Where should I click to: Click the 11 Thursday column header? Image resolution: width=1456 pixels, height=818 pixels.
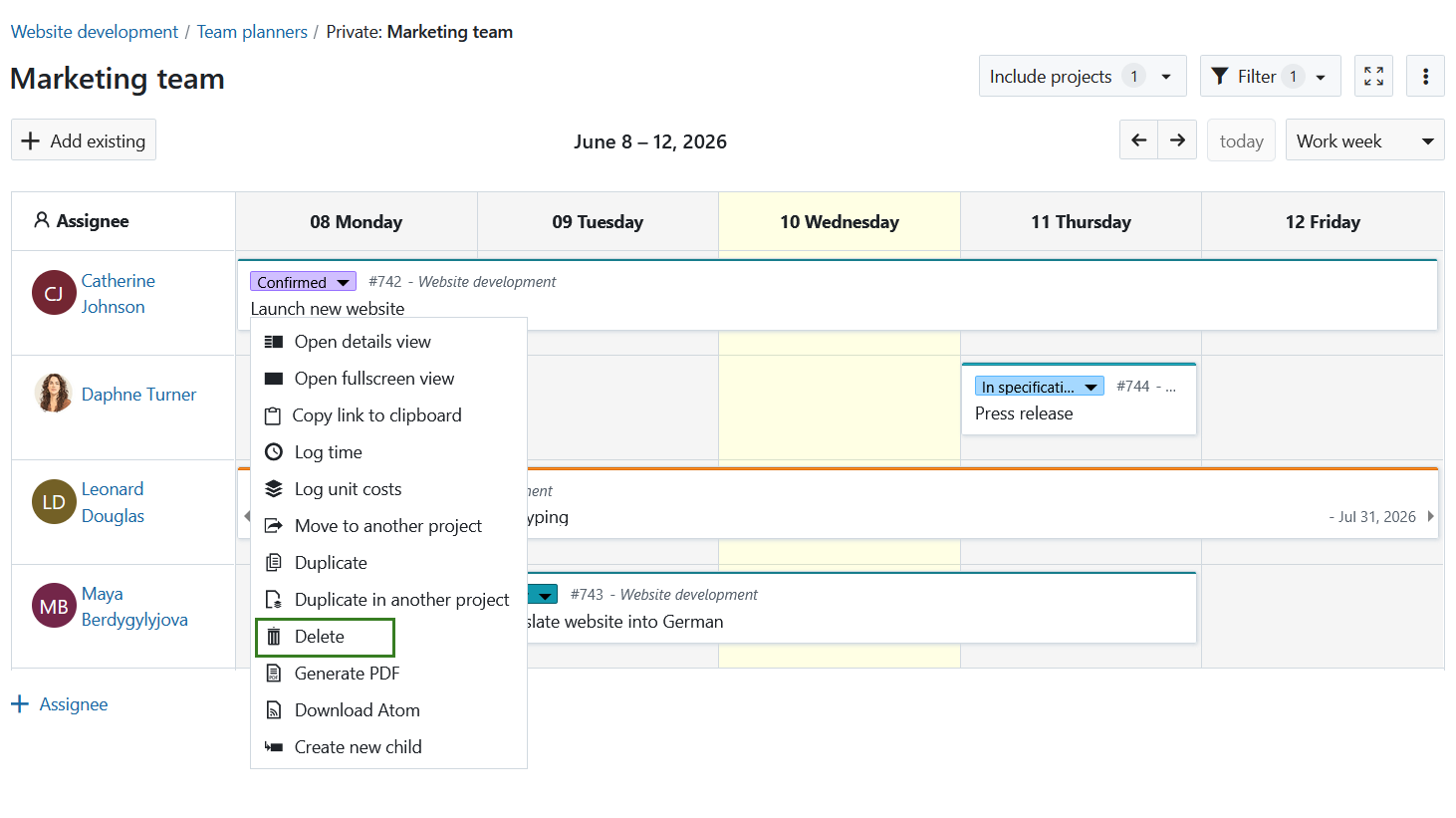click(x=1081, y=221)
